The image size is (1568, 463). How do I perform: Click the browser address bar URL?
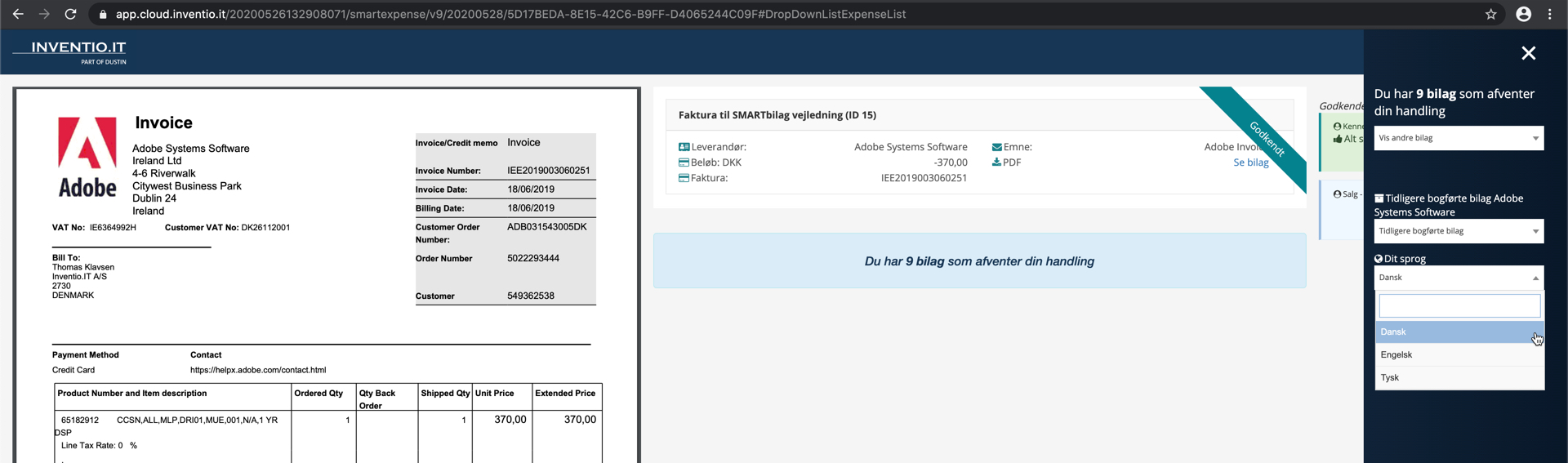pos(510,14)
